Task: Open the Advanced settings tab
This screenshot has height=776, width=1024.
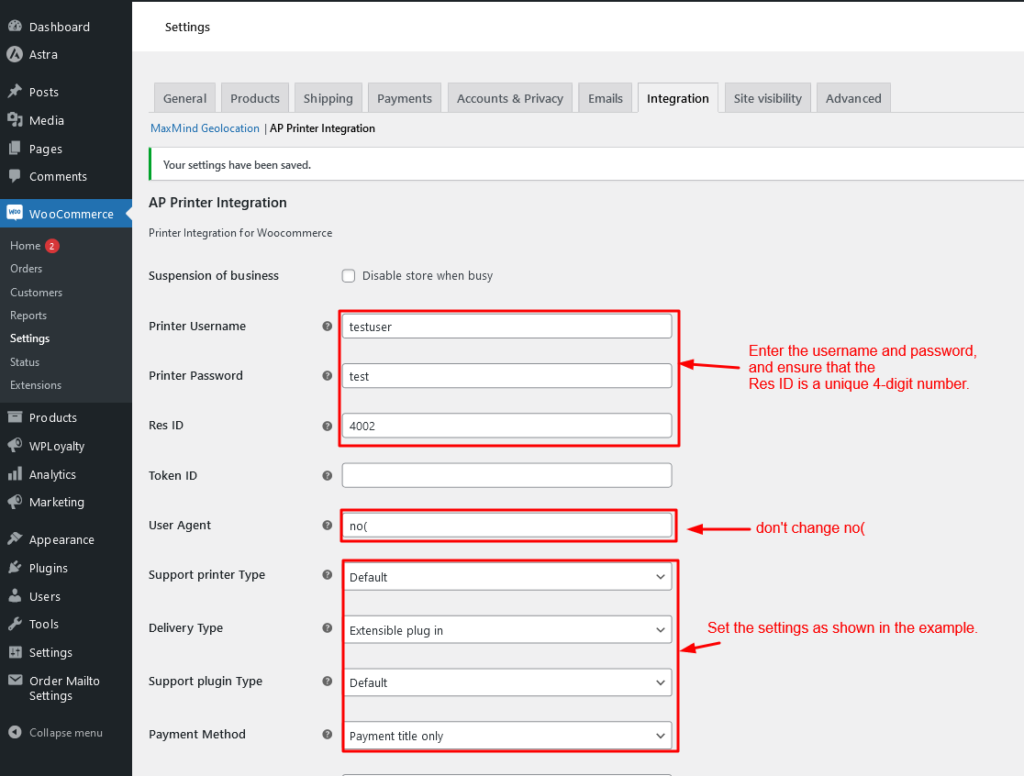Action: tap(853, 98)
